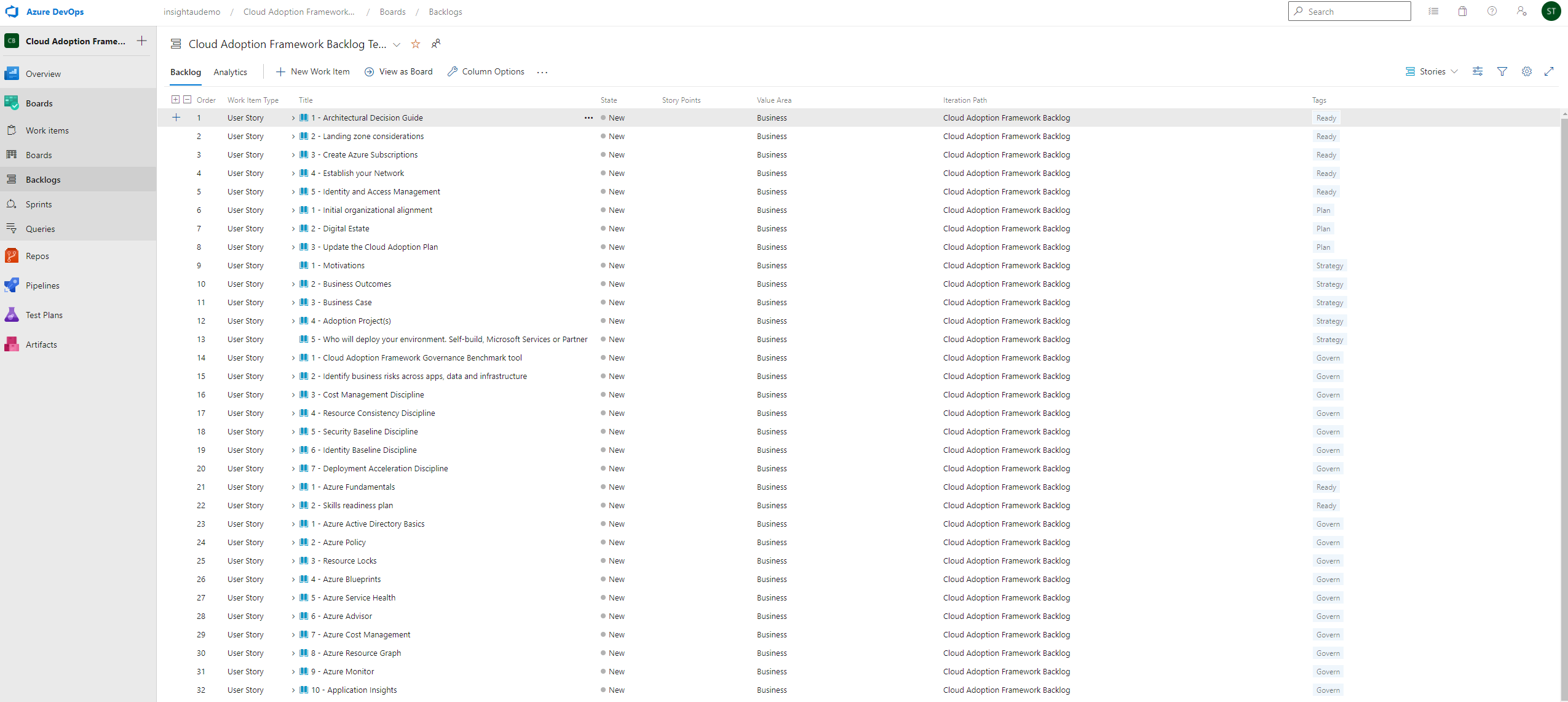This screenshot has width=1568, height=702.
Task: Collapse all rows with minus box icon
Action: [x=188, y=100]
